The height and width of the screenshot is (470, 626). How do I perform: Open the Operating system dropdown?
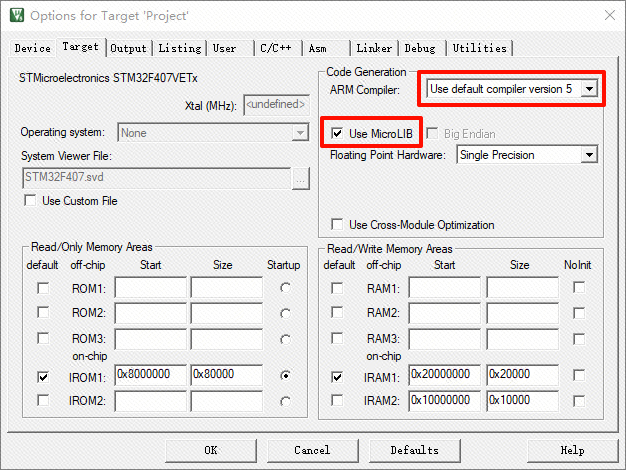point(300,132)
